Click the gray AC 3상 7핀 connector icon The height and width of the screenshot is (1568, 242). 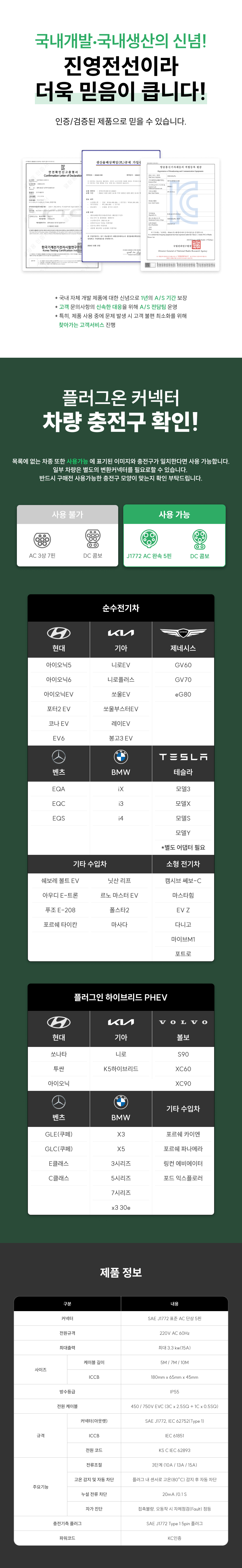tap(42, 539)
